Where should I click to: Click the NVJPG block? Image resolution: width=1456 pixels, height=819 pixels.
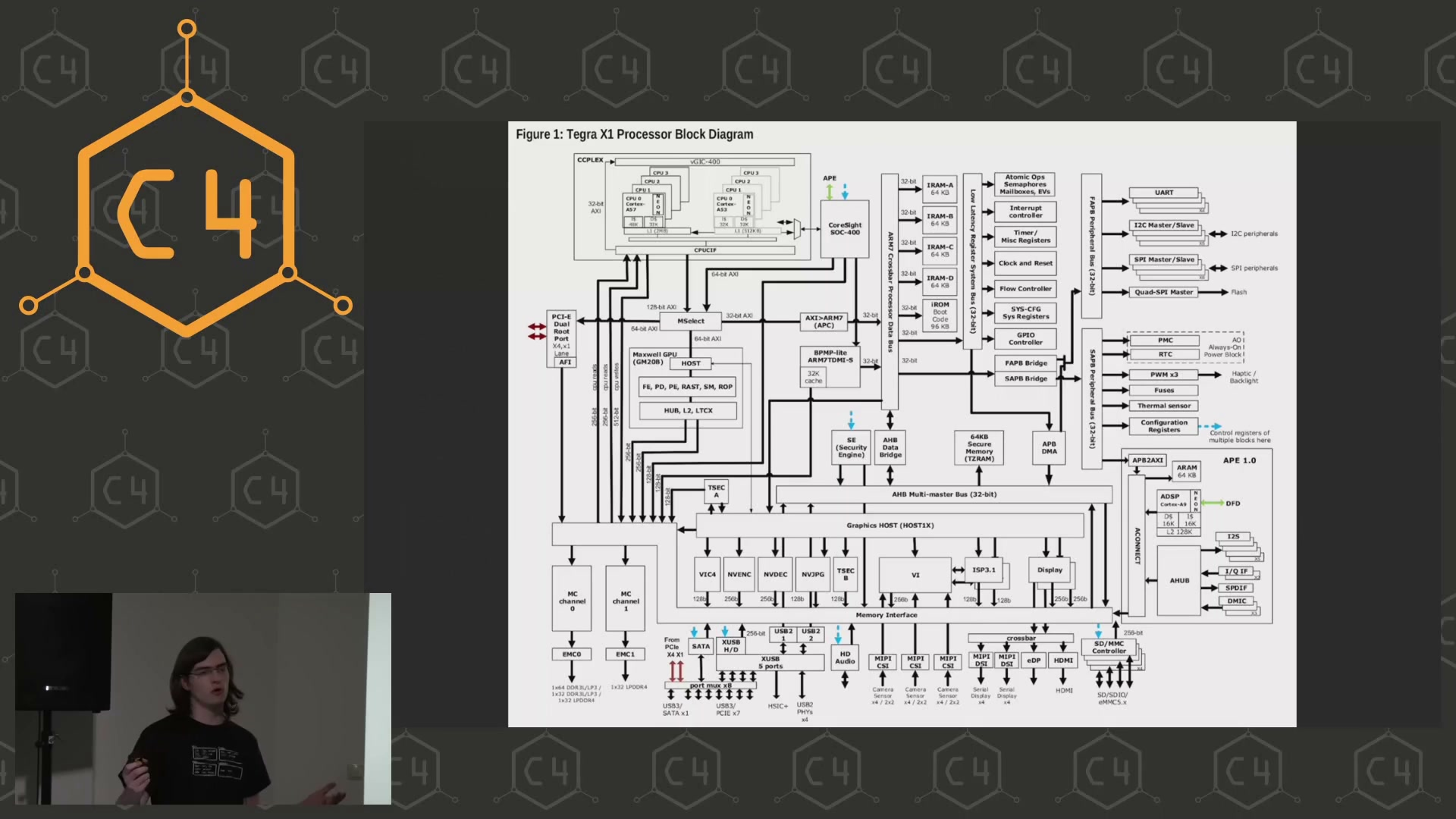click(x=813, y=575)
